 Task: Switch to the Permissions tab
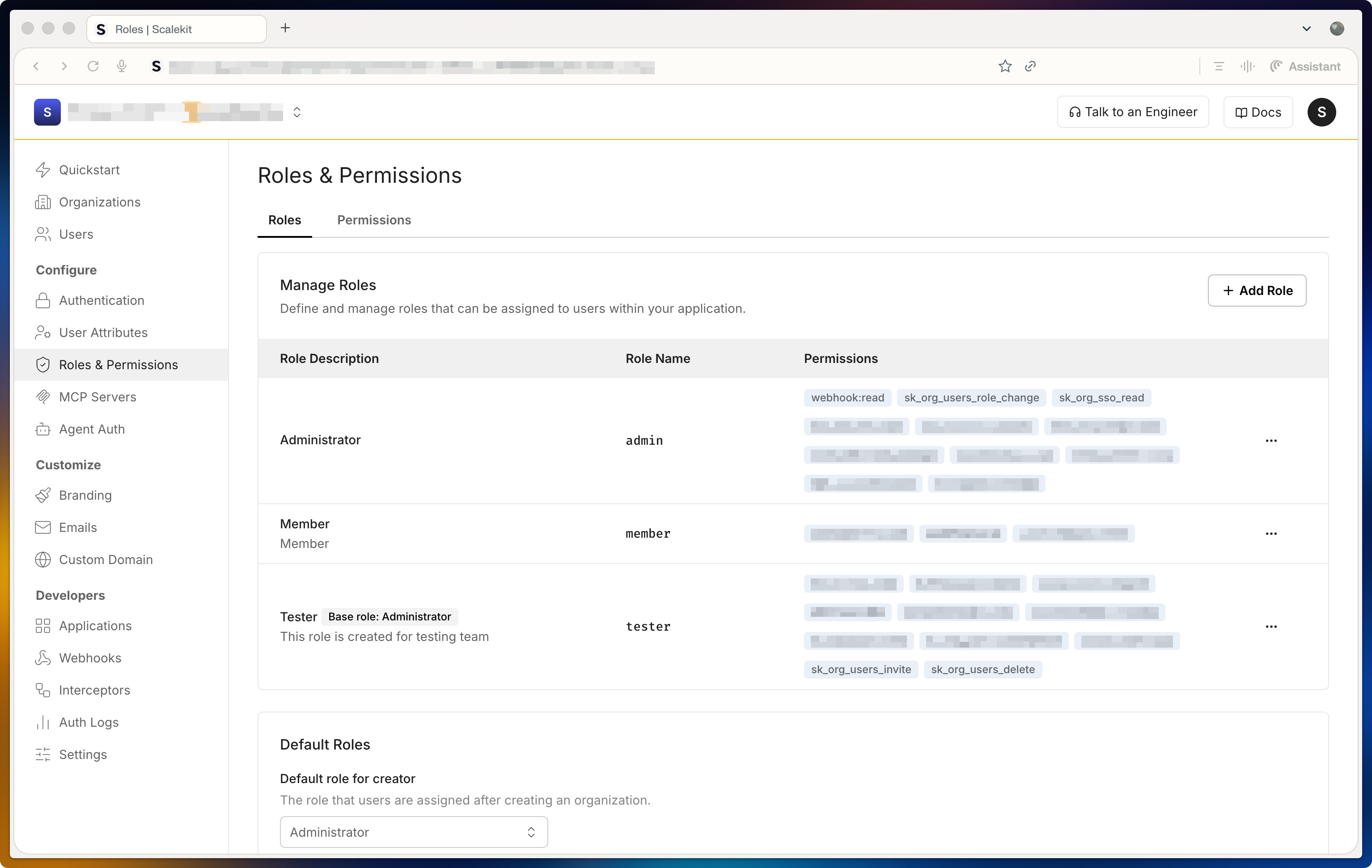pyautogui.click(x=374, y=220)
